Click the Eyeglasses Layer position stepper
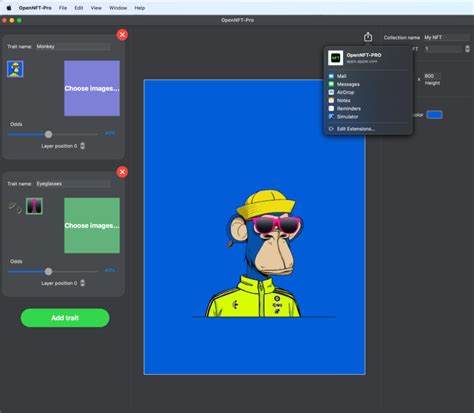This screenshot has height=413, width=474. [x=83, y=283]
